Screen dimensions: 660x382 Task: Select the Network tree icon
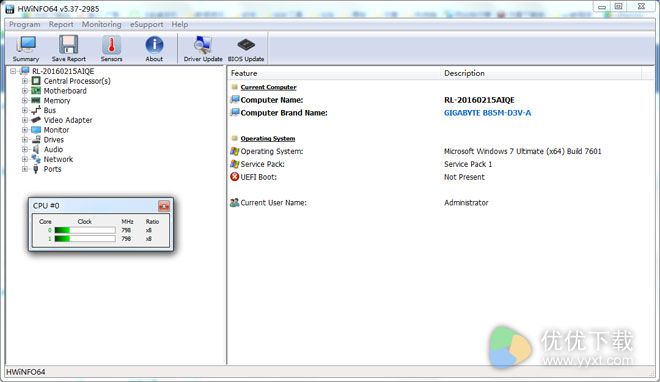click(x=36, y=159)
